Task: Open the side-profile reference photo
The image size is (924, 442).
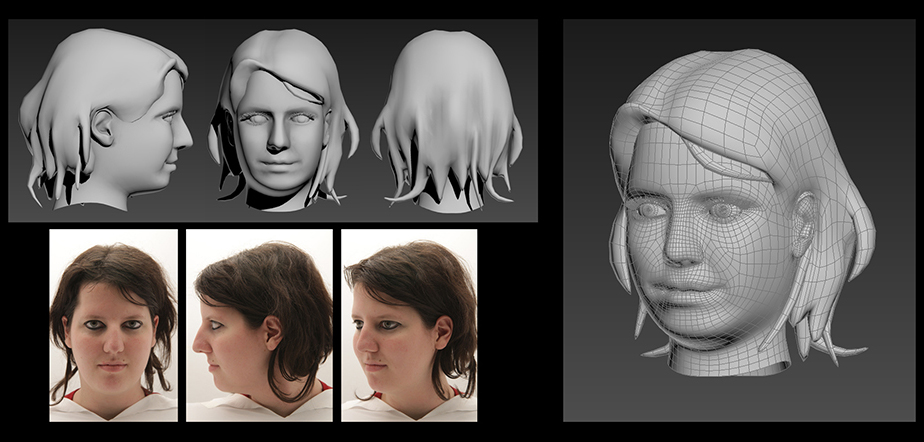Action: tap(259, 325)
